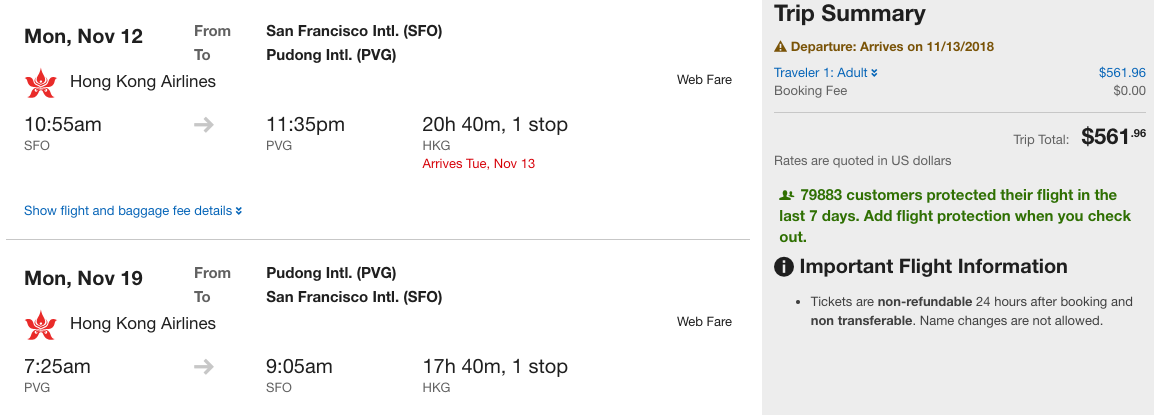The height and width of the screenshot is (415, 1154).
Task: Click the blue $561.96 traveler price link
Action: pos(1122,73)
